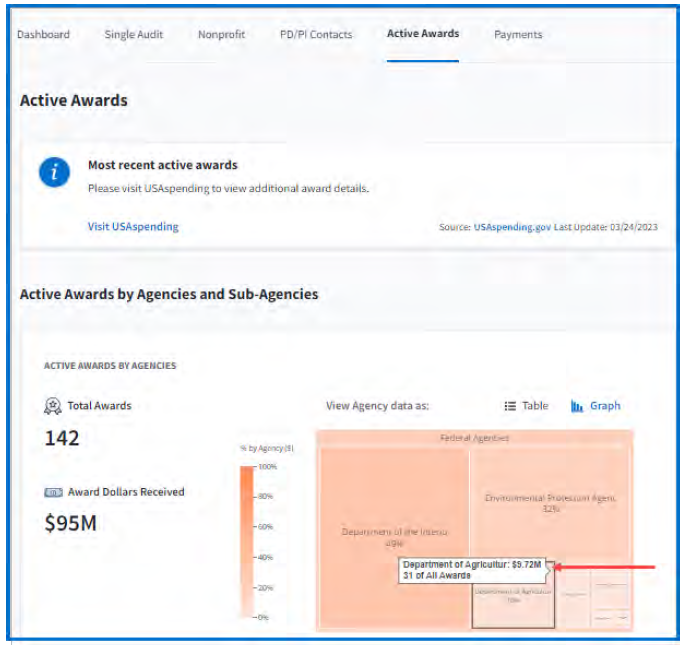
Task: Click the Total Awards ribbon icon
Action: [53, 406]
